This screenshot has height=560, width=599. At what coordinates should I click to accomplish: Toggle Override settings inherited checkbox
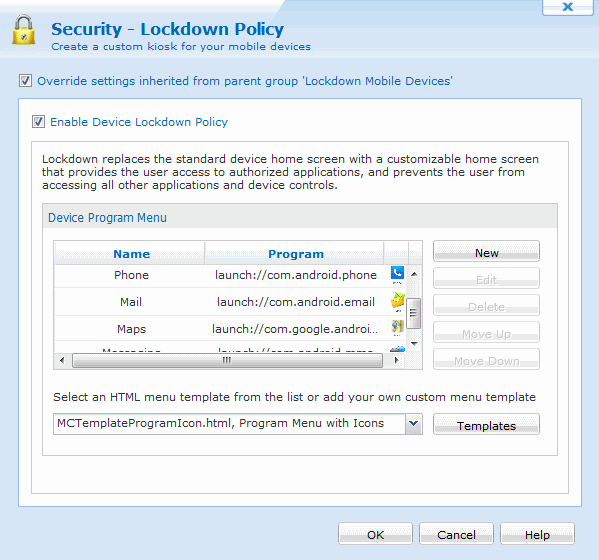click(x=25, y=81)
